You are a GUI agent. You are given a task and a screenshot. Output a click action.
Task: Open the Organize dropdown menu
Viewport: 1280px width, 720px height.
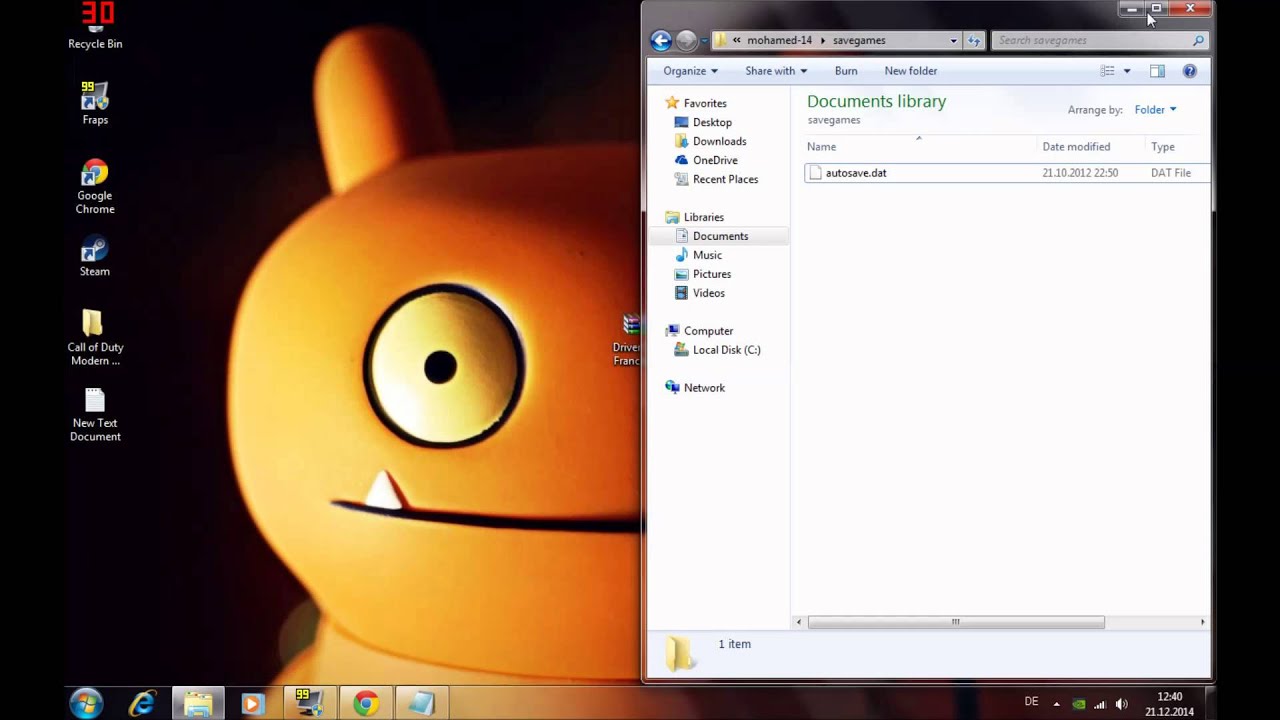(x=690, y=71)
